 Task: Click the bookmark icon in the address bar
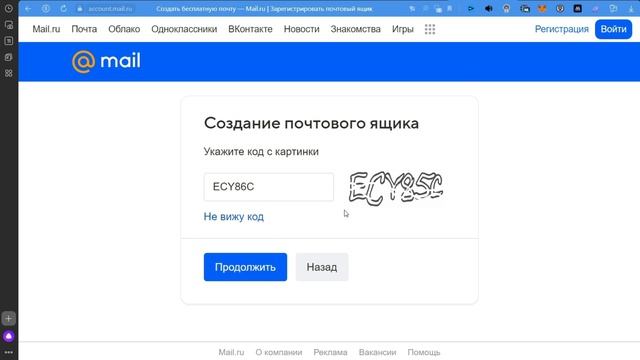450,9
